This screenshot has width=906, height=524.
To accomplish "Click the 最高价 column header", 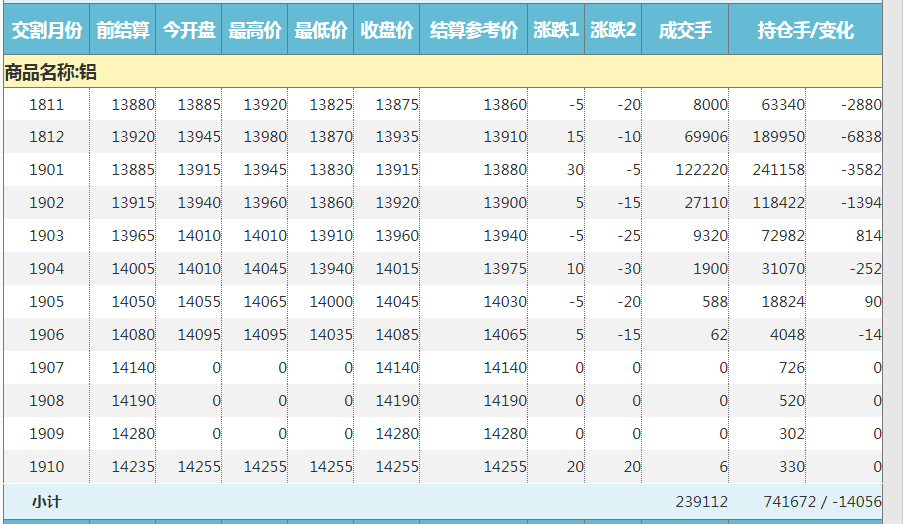I will [254, 31].
